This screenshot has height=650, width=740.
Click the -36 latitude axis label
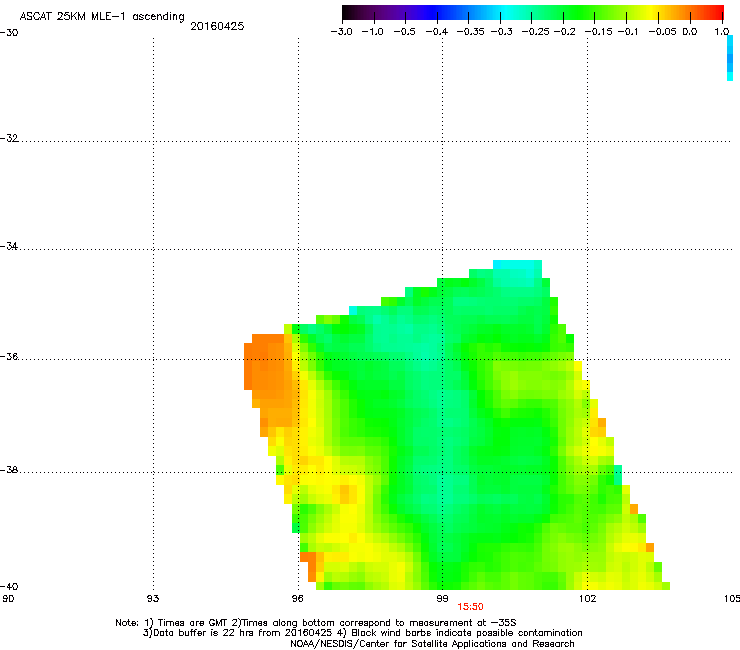point(9,356)
